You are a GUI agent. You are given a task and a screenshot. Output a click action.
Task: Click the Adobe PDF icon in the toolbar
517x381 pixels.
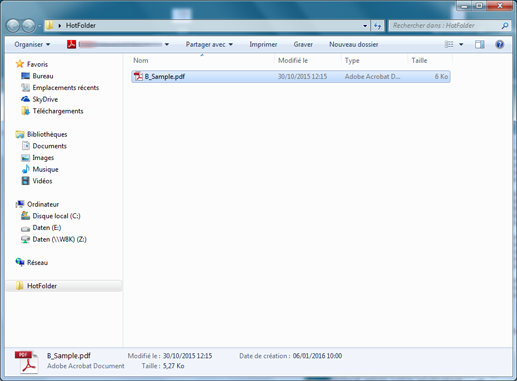click(x=71, y=44)
